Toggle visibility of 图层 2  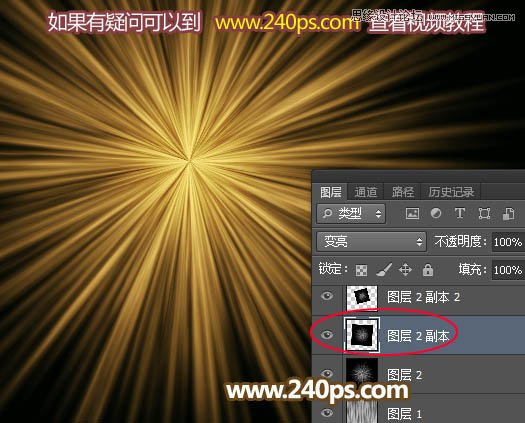(327, 373)
